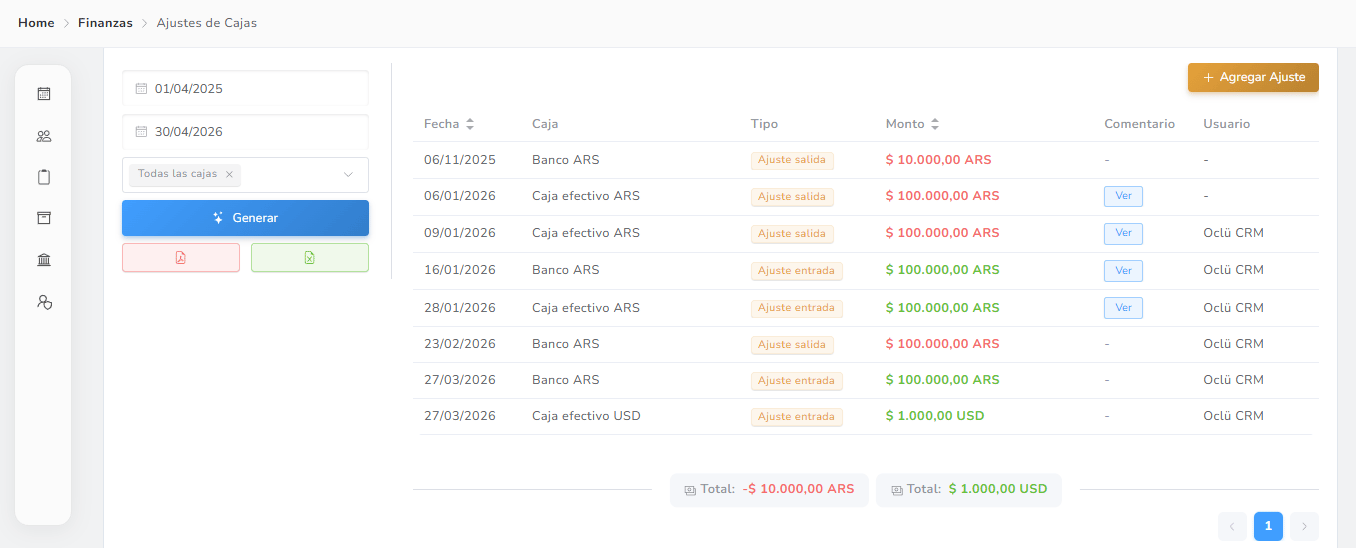Click the $ 1.000,00 USD row amount

click(x=935, y=415)
